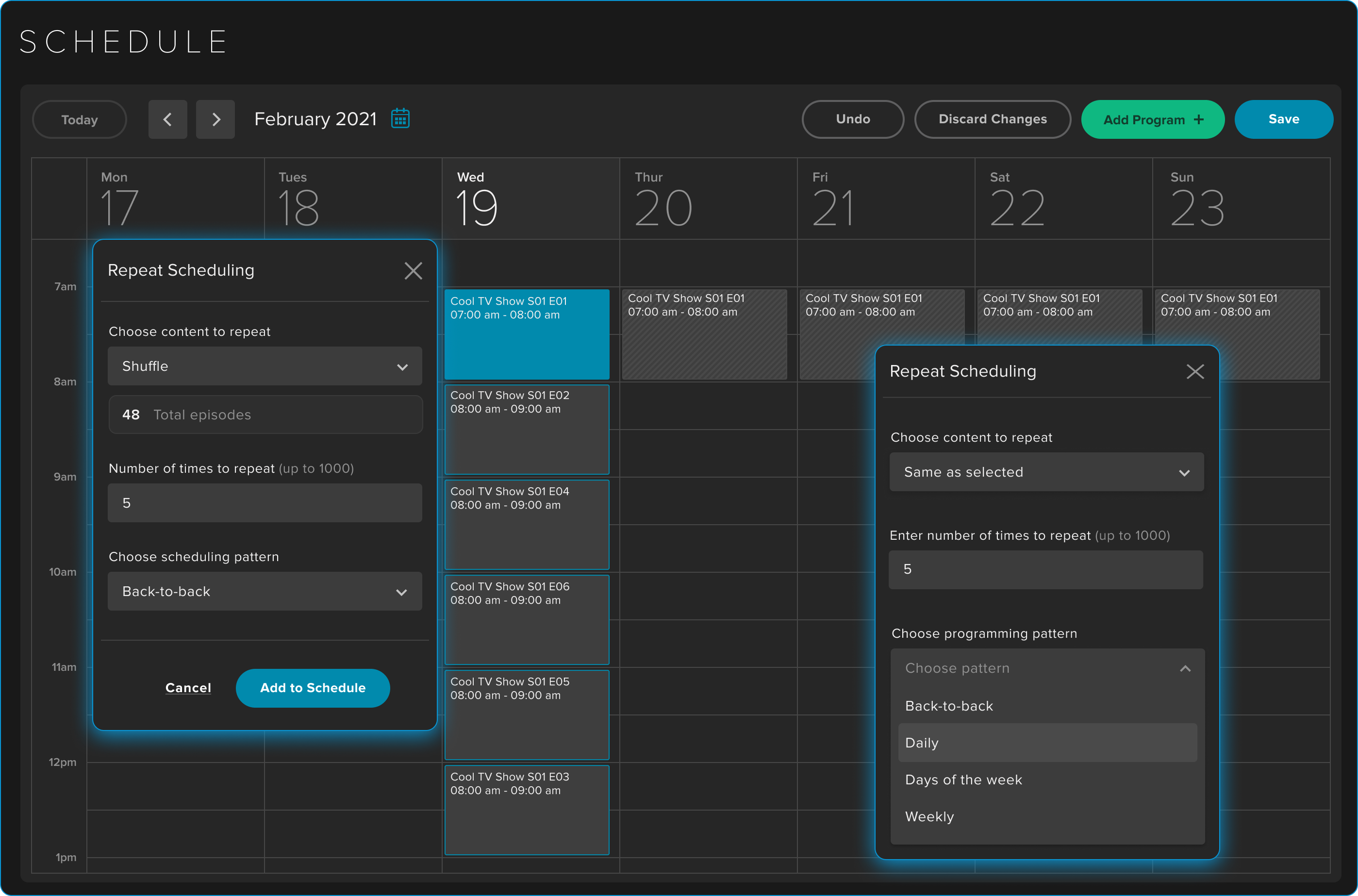Click the Discard Changes button
Viewport: 1358px width, 896px height.
point(993,119)
